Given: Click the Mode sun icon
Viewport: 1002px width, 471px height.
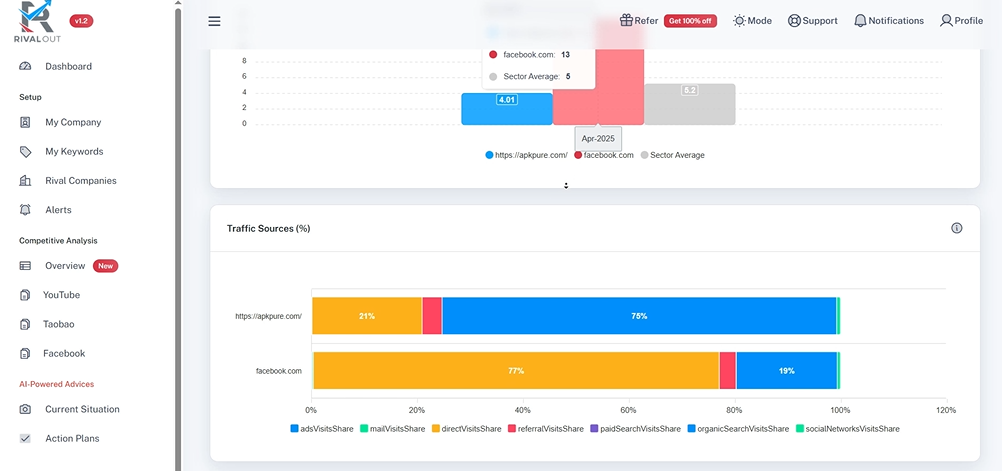Looking at the screenshot, I should 739,20.
